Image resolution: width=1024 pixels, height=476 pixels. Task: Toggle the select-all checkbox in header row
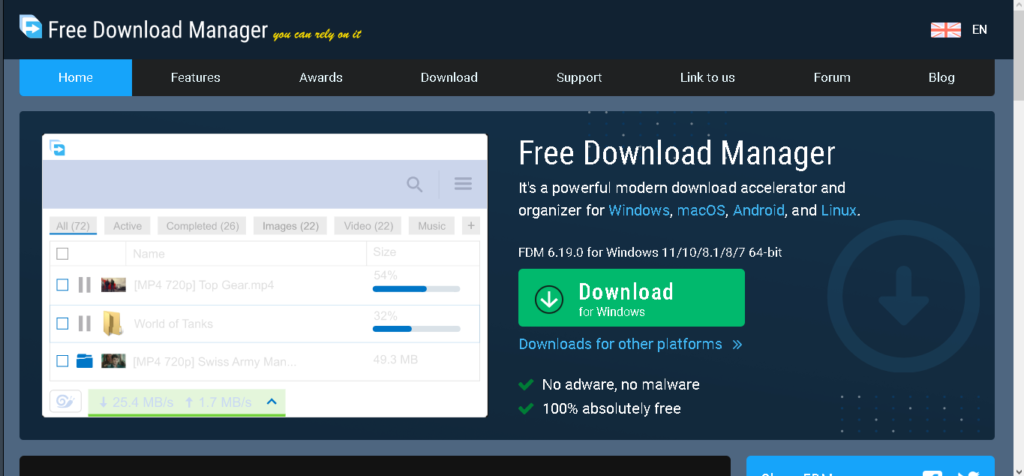(62, 253)
